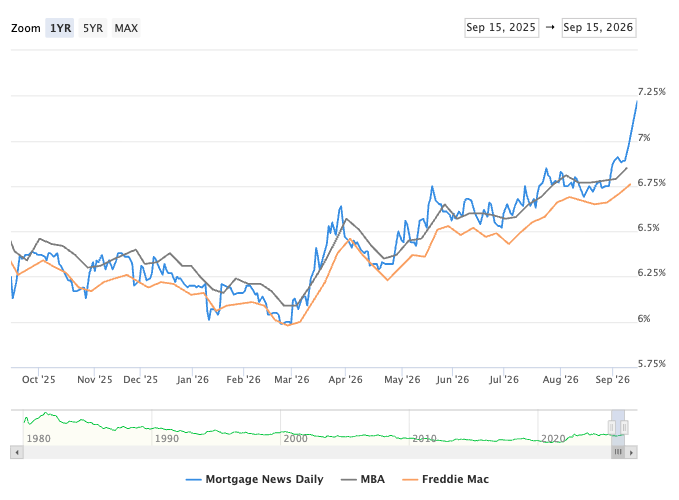Click 1990 in the navigator timeline

(167, 439)
